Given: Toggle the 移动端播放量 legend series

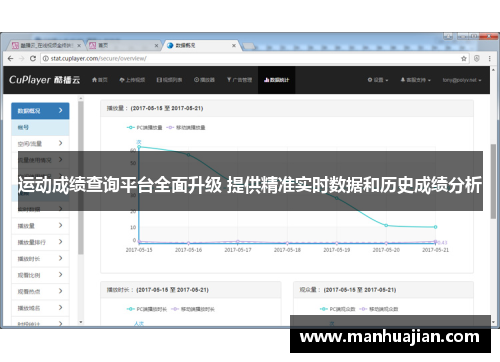Looking at the screenshot, I should [186, 128].
